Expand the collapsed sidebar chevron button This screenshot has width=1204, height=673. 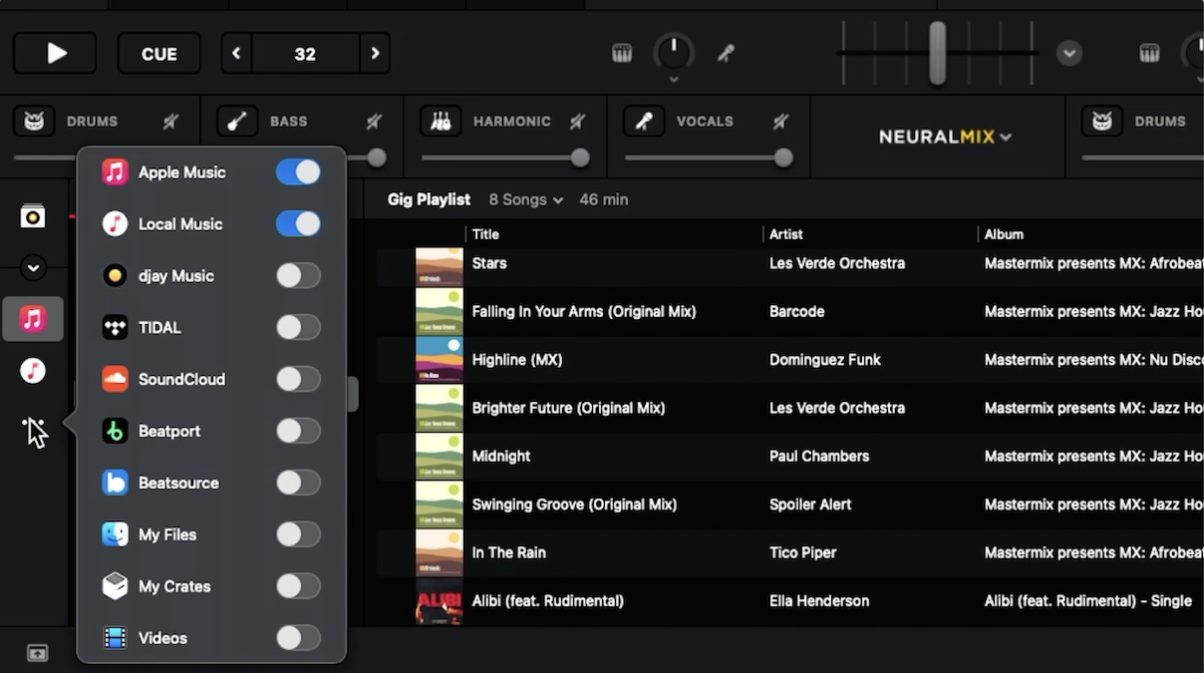33,268
